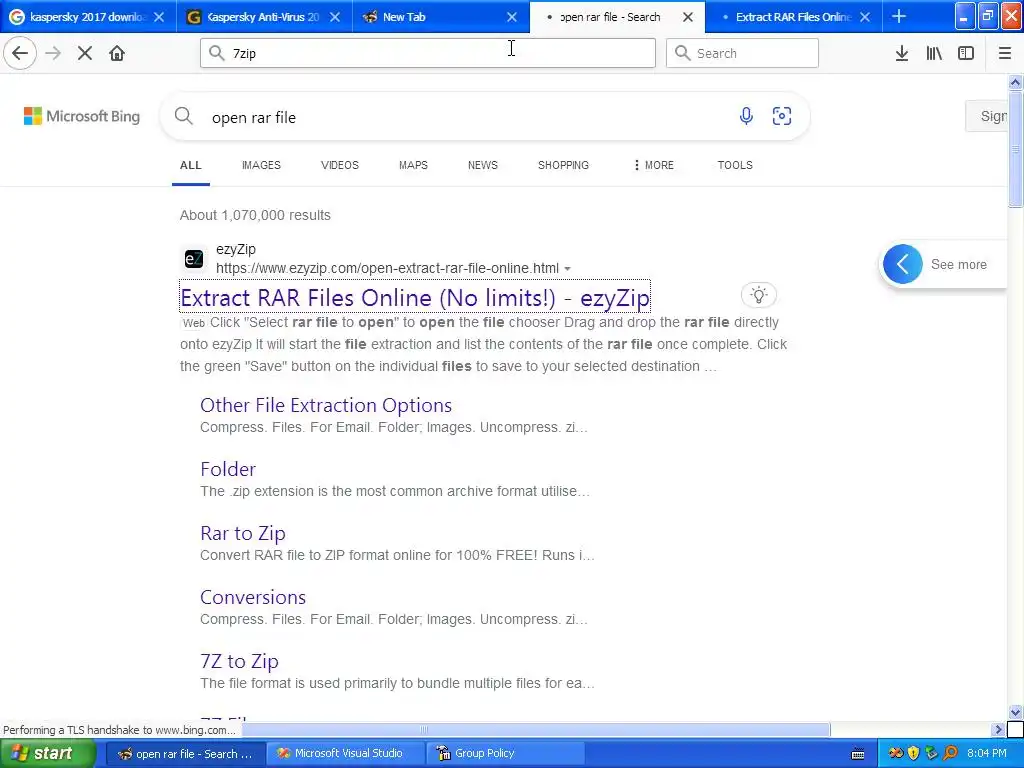This screenshot has width=1024, height=768.
Task: Search by voice using the Bing microphone
Action: [746, 116]
